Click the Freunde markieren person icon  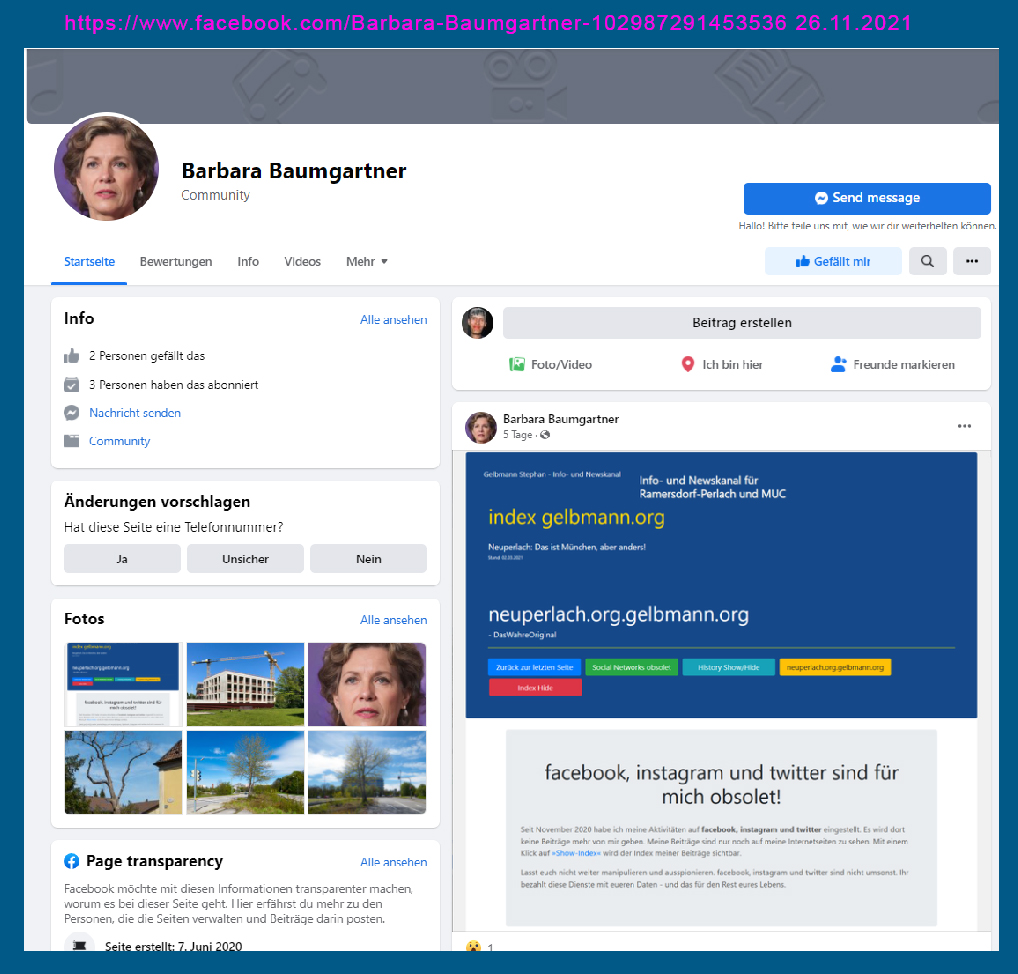click(838, 364)
